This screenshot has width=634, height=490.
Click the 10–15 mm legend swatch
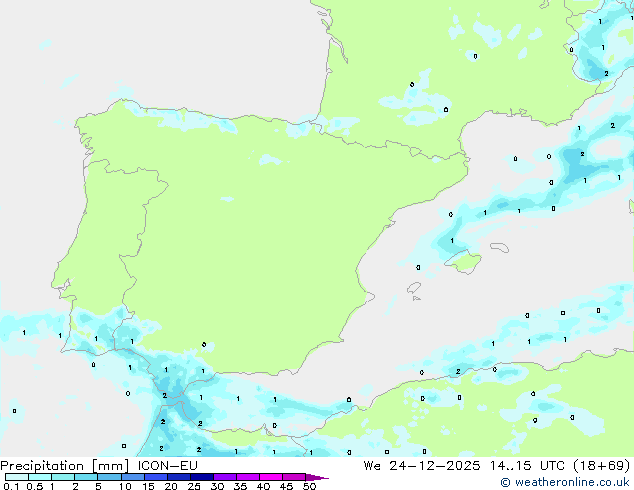[x=133, y=477]
